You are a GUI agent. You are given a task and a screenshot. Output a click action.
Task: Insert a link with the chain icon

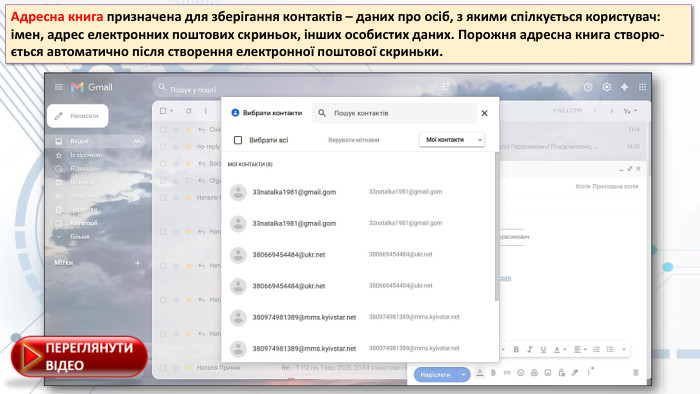tap(507, 372)
